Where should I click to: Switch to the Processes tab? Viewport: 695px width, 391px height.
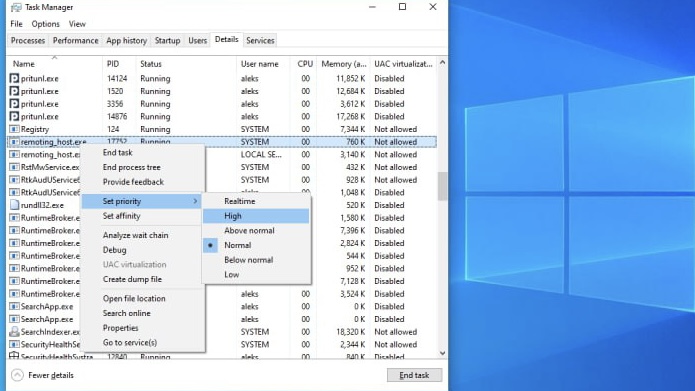(28, 40)
